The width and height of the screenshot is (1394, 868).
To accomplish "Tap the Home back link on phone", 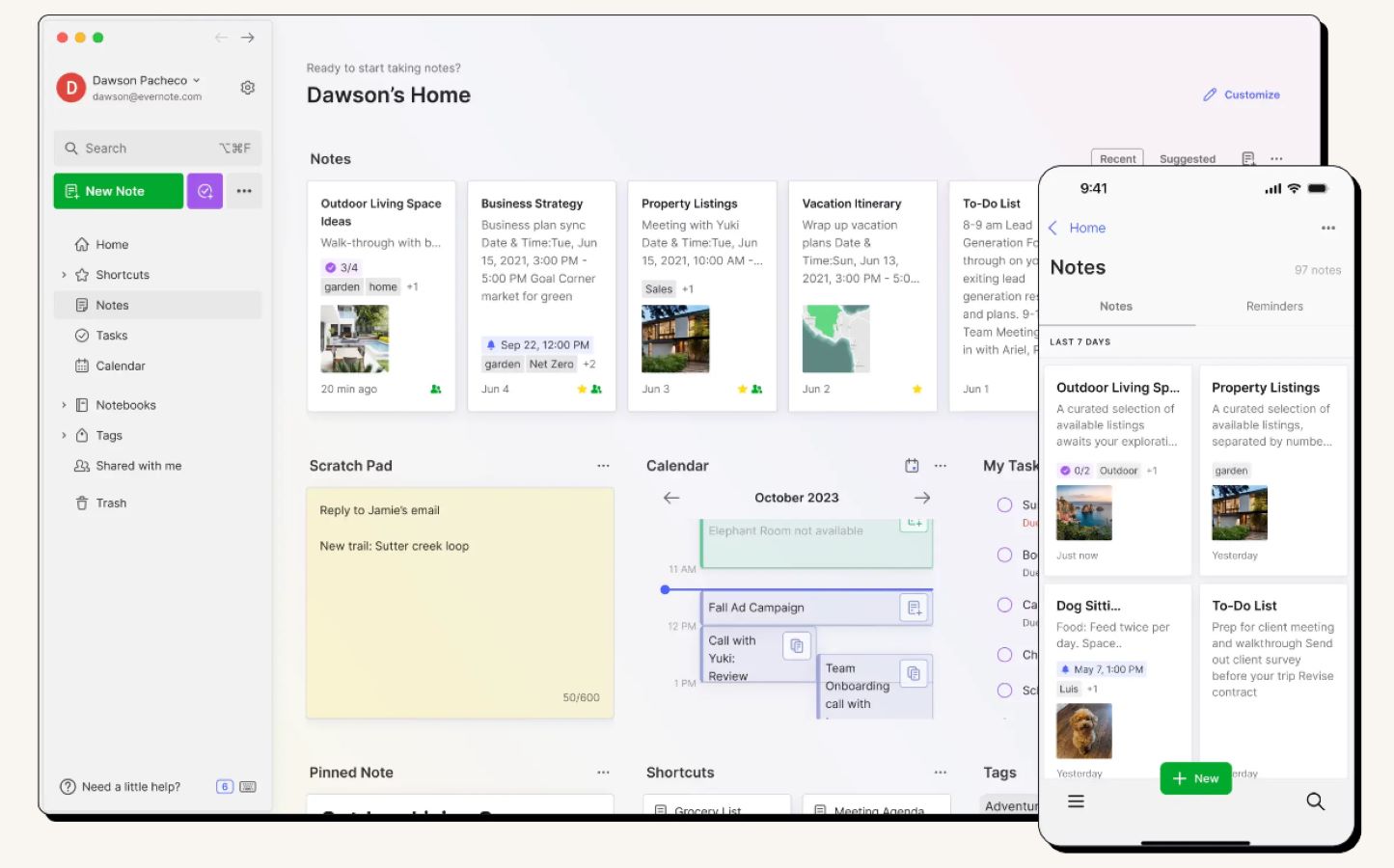I will [1078, 229].
